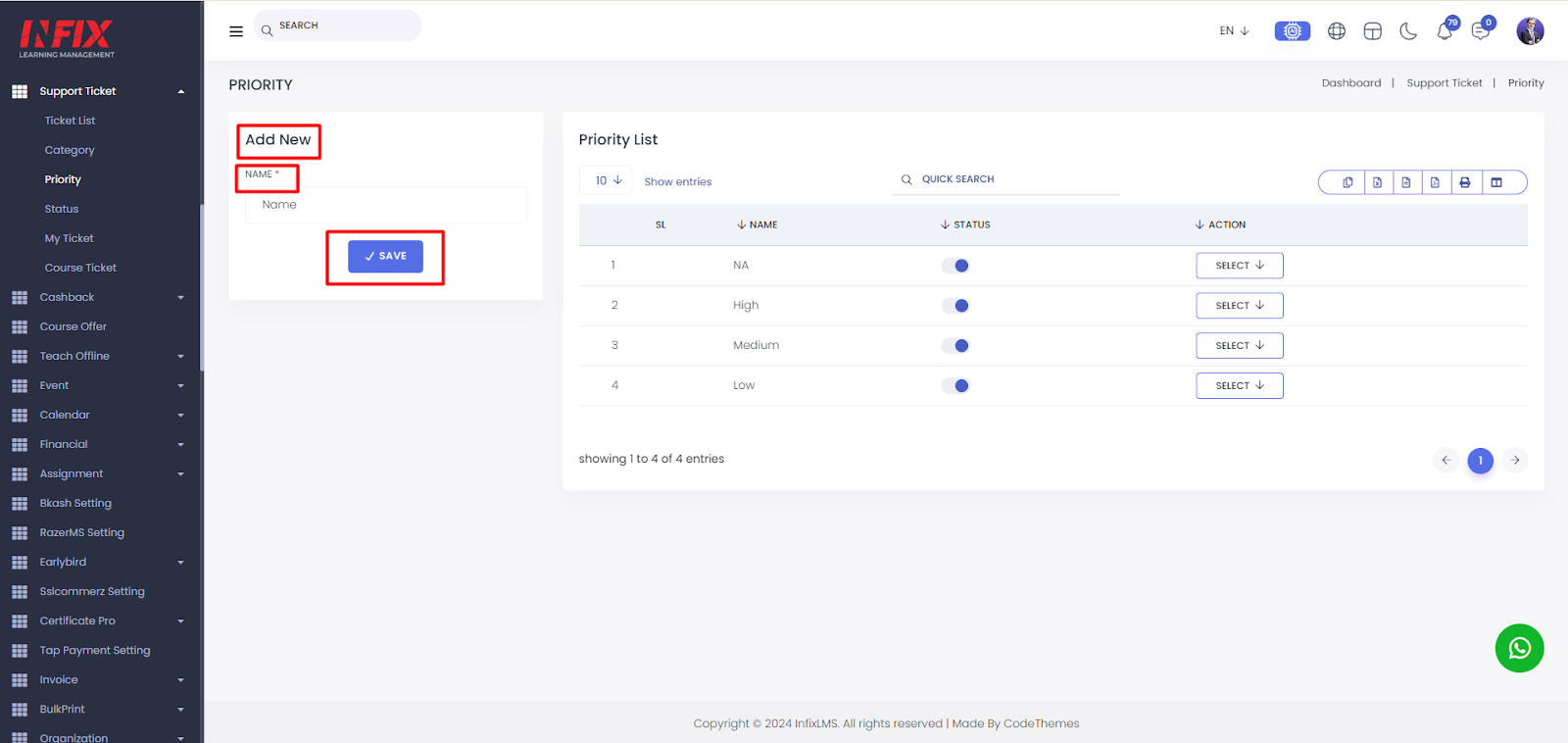
Task: Click the Infix LMS logo
Action: [67, 37]
